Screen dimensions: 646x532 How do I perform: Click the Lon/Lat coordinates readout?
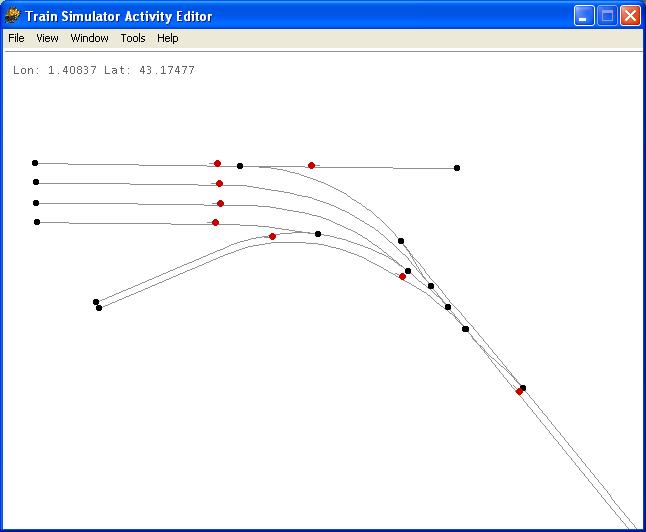(104, 70)
